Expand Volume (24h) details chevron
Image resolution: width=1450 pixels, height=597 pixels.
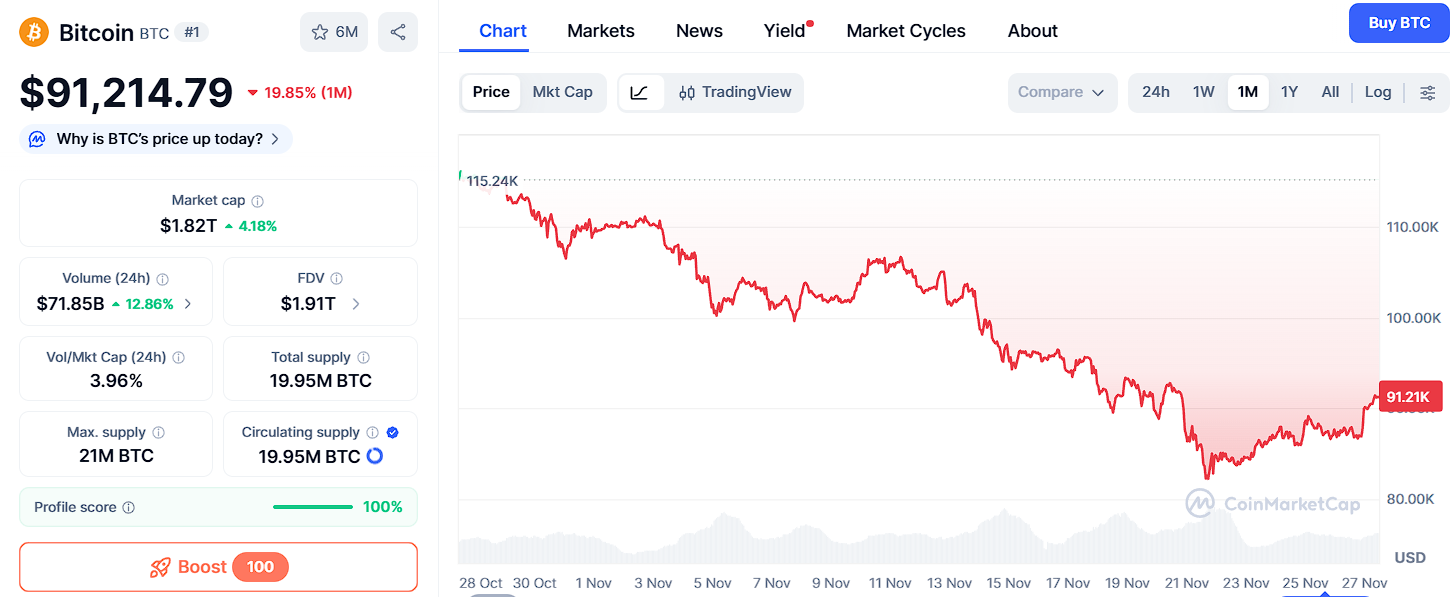[x=189, y=303]
